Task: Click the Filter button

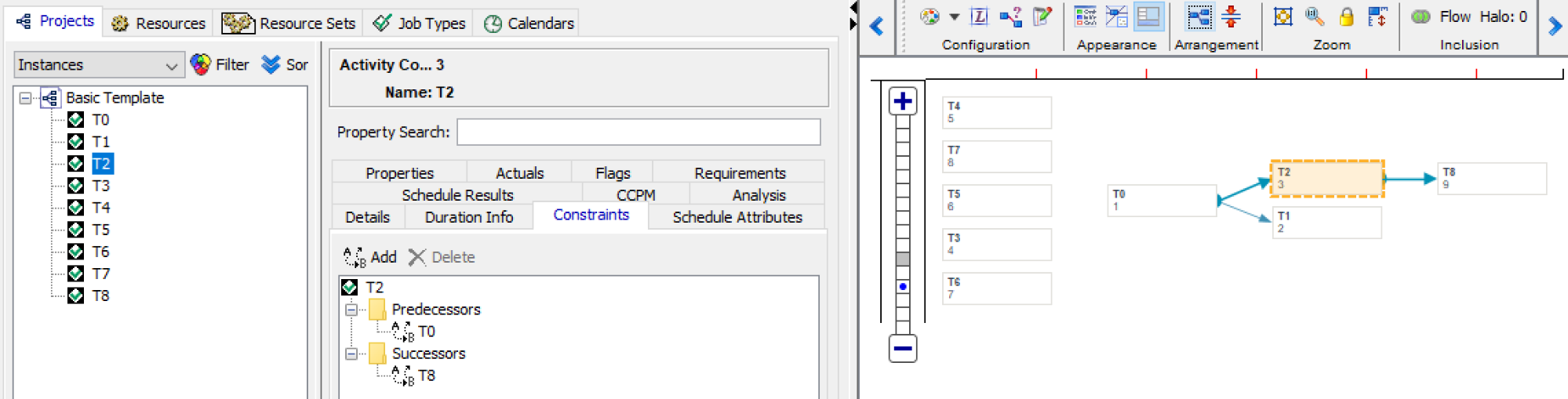Action: click(x=220, y=65)
